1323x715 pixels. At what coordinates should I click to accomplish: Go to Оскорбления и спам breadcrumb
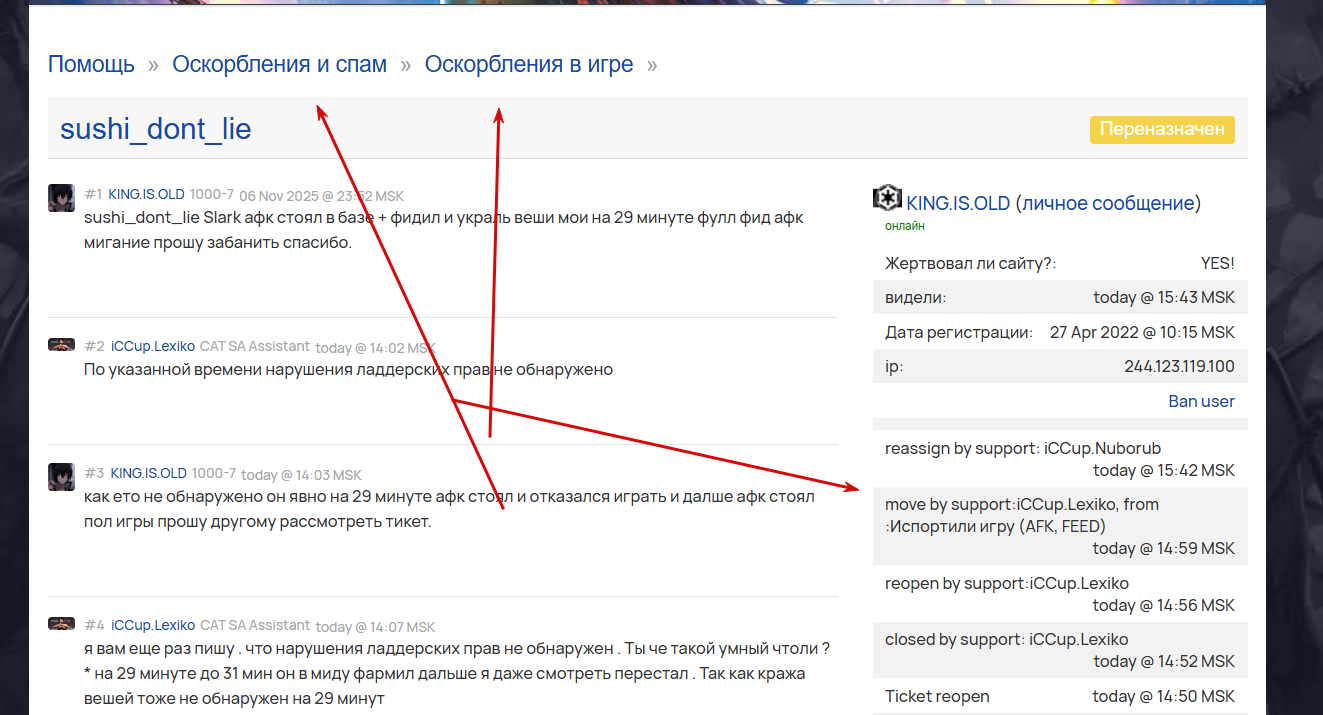(279, 64)
